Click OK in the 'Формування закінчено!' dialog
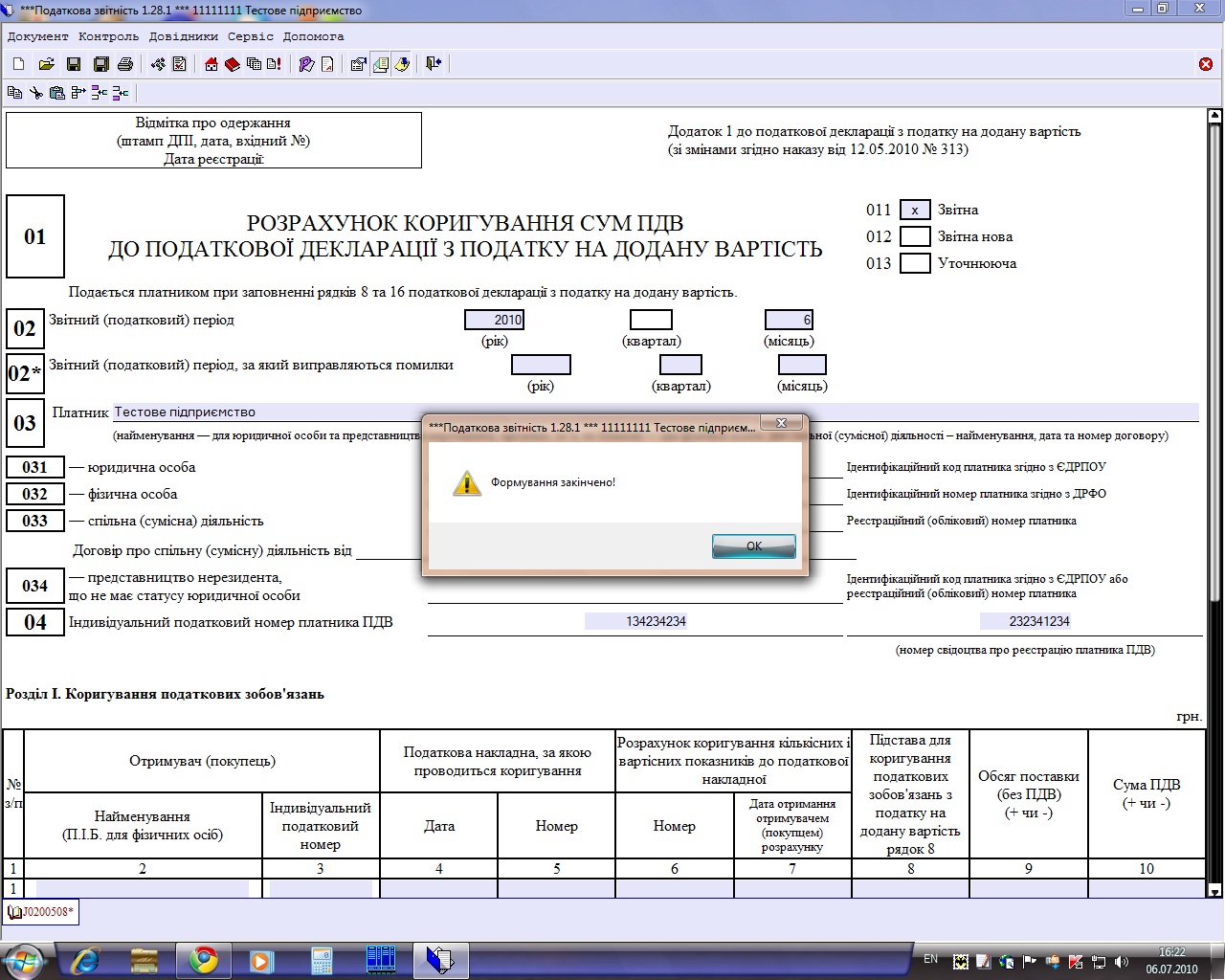 tap(753, 546)
